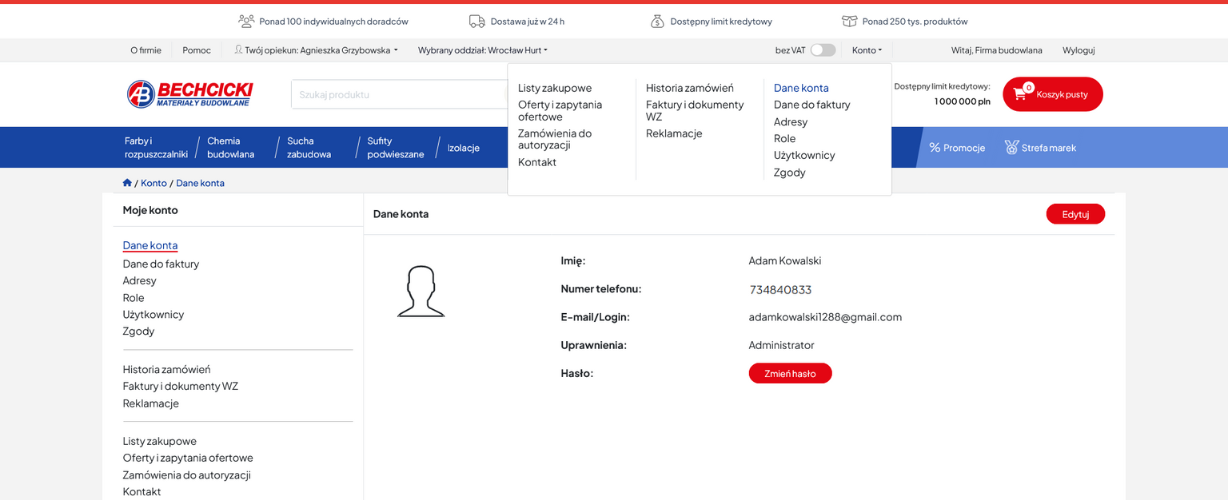Screen dimensions: 1228x500
Task: Click the percent Promocje icon
Action: pos(935,147)
